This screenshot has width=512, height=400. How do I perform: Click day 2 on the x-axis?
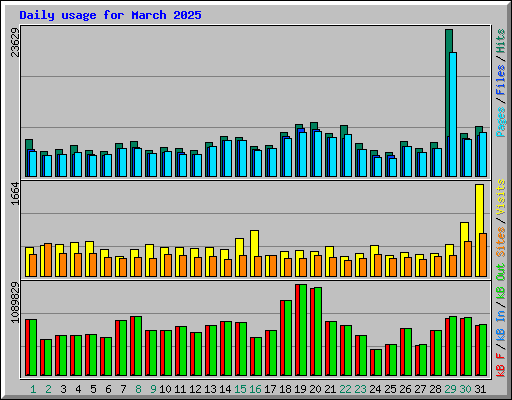[48, 389]
